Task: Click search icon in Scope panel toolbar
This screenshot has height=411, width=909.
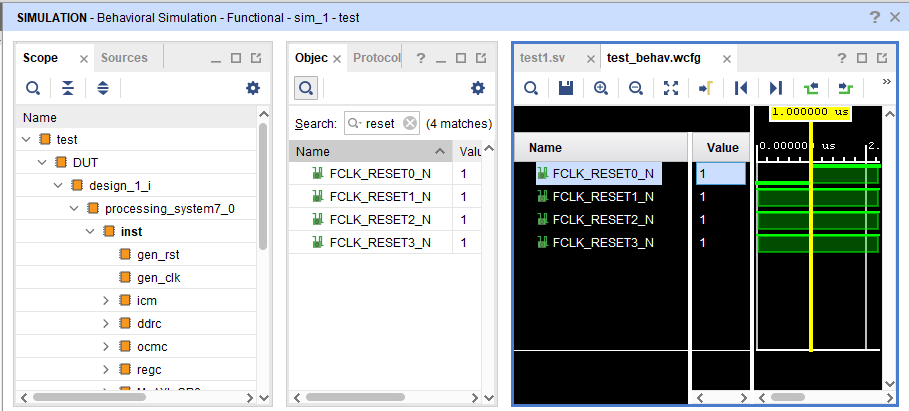Action: point(33,88)
